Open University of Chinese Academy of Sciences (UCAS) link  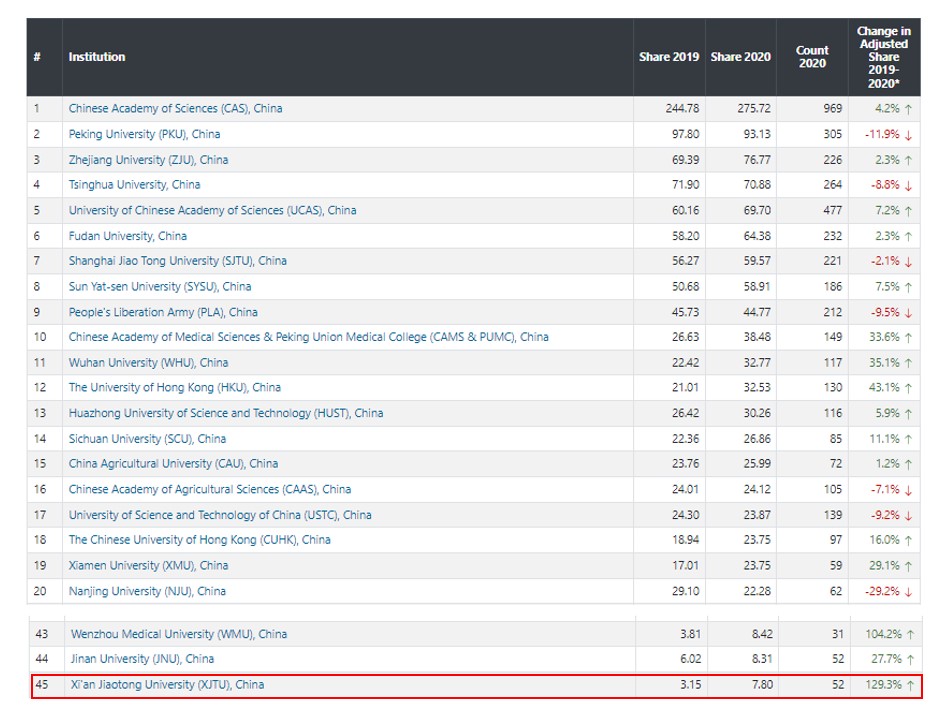[212, 210]
